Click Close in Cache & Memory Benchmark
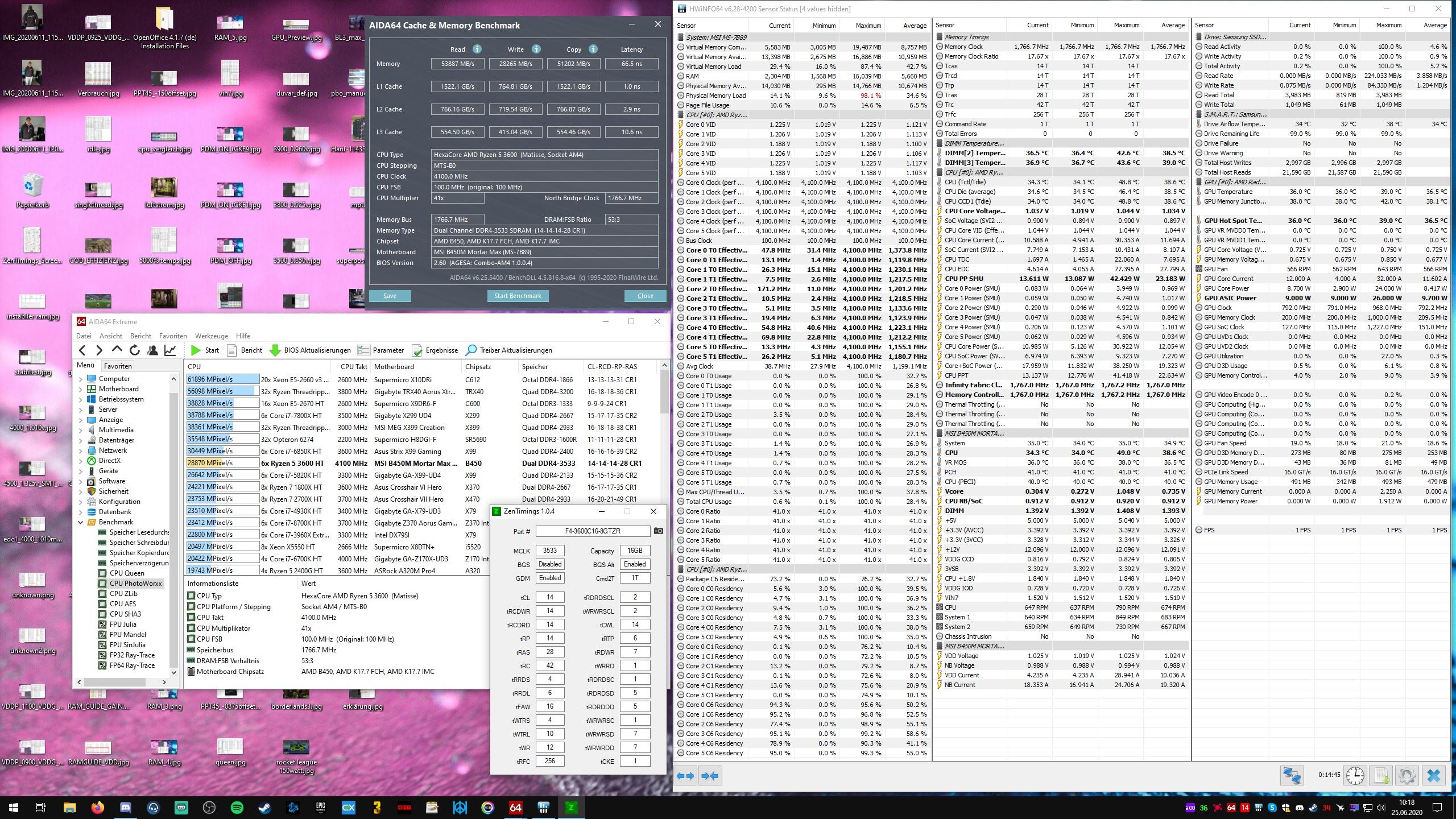Image resolution: width=1456 pixels, height=819 pixels. (645, 296)
